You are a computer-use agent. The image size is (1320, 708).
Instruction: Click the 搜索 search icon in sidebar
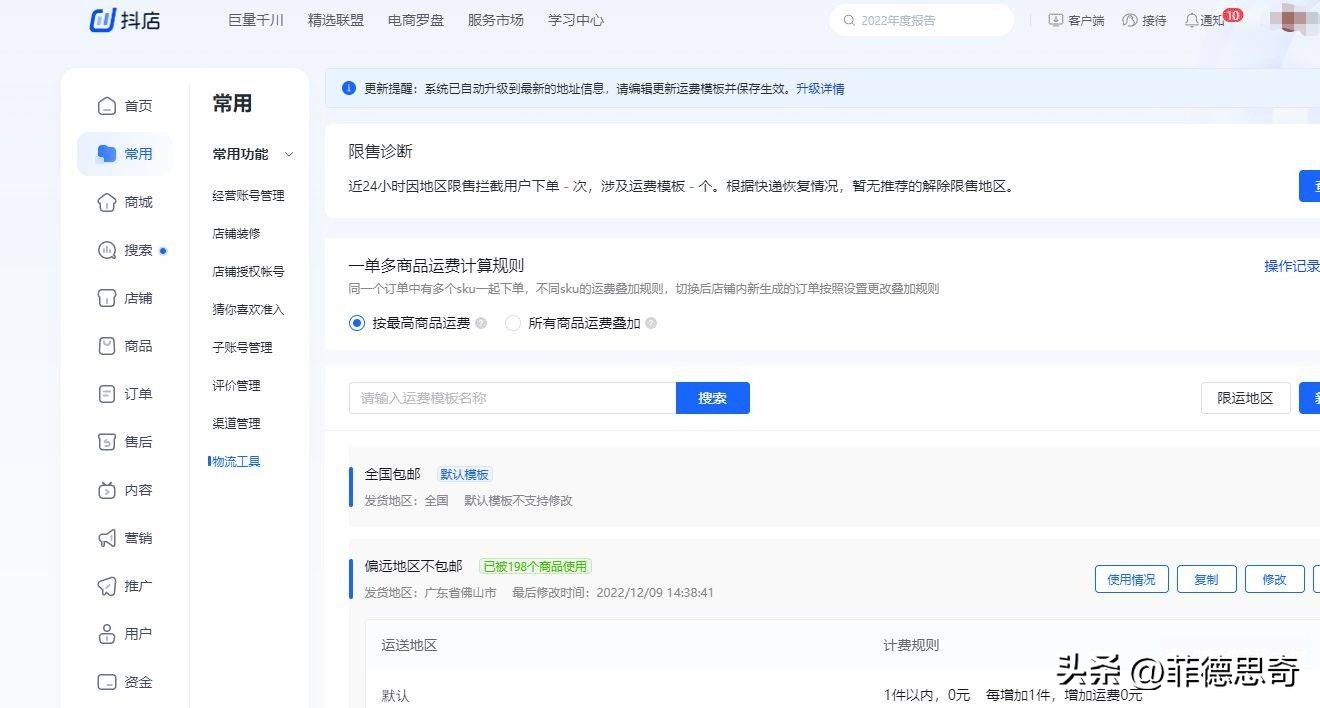107,250
